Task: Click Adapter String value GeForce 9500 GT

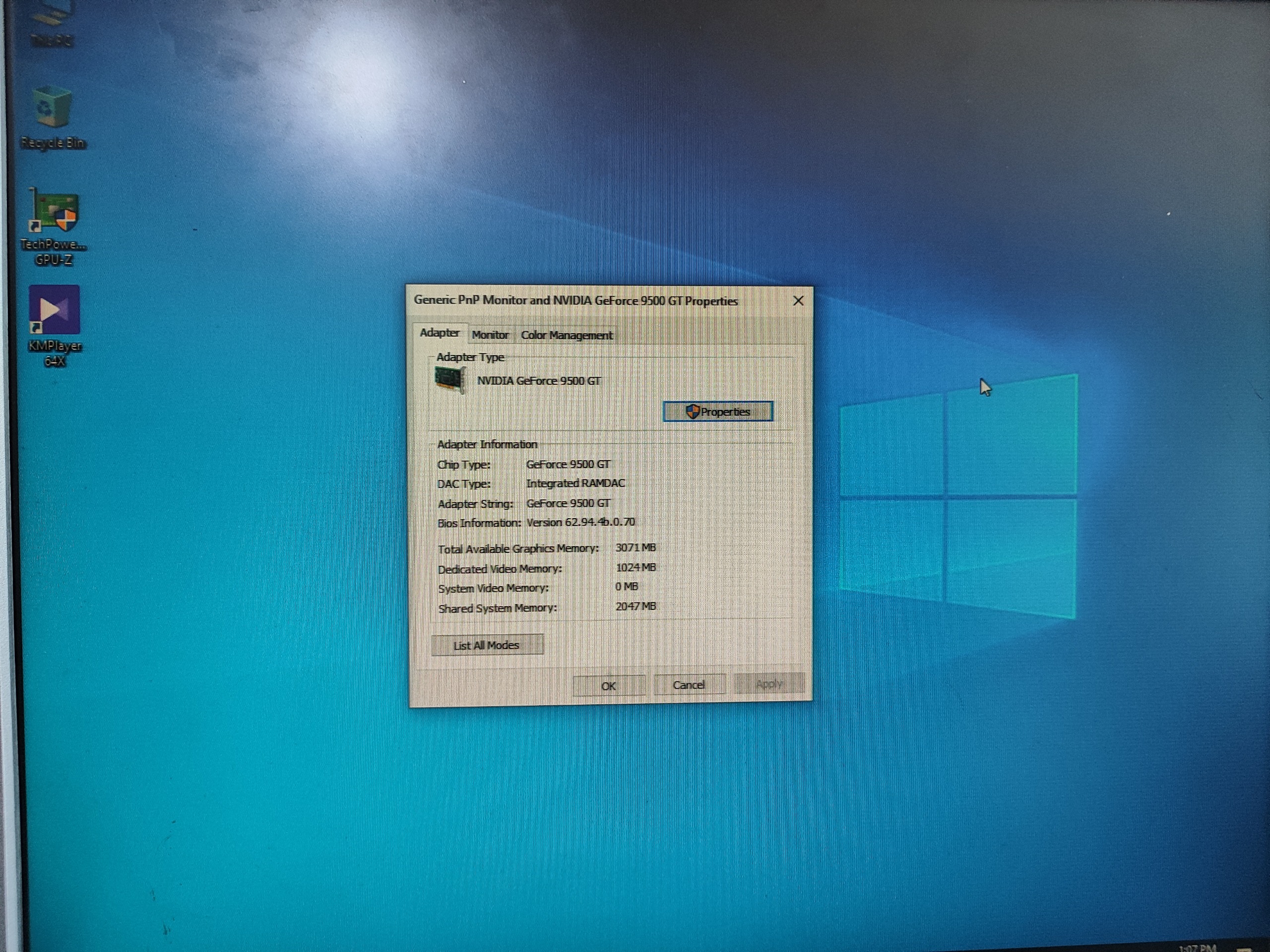Action: [x=569, y=503]
